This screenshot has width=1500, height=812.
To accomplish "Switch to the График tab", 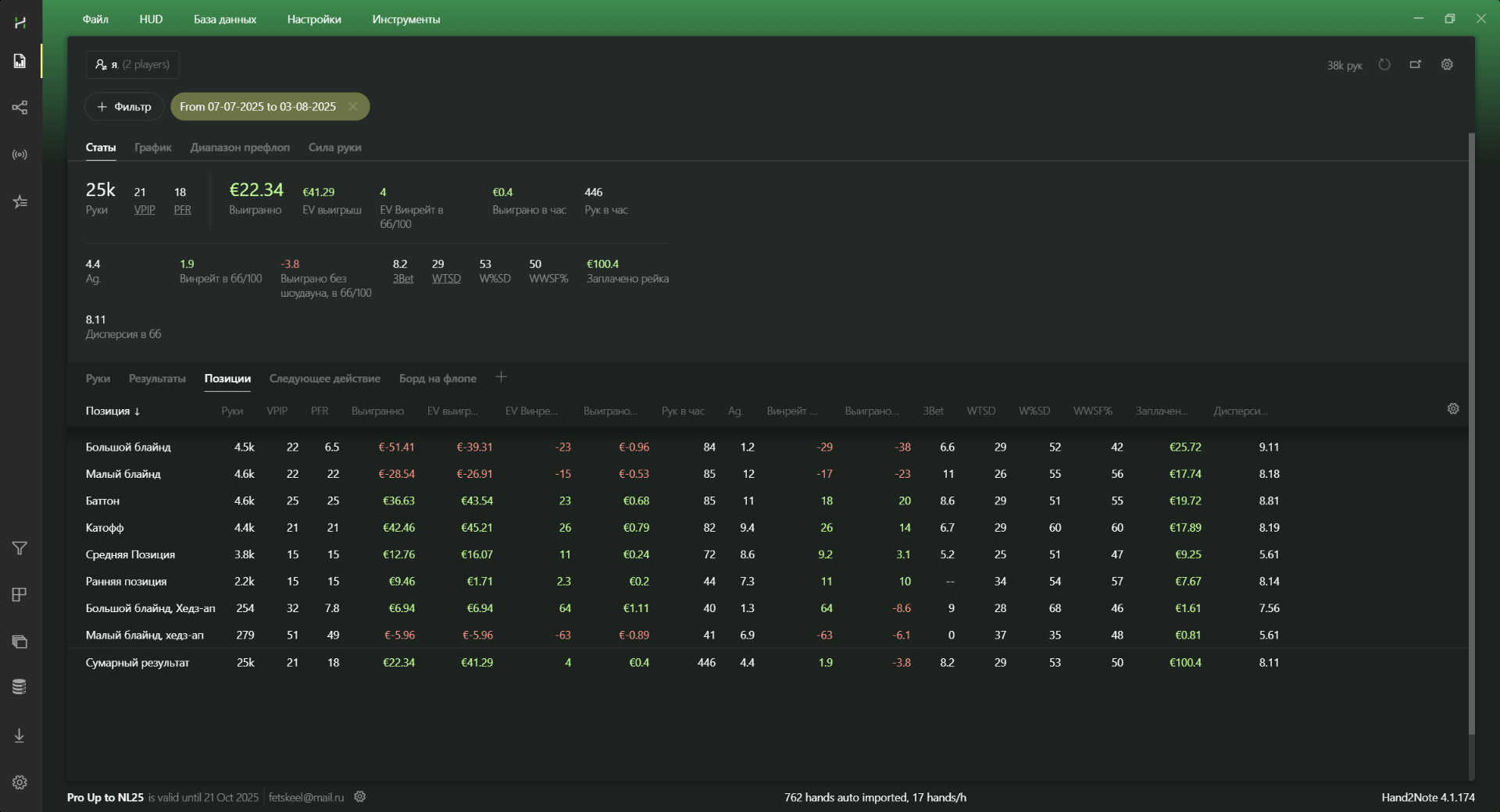I will [153, 148].
